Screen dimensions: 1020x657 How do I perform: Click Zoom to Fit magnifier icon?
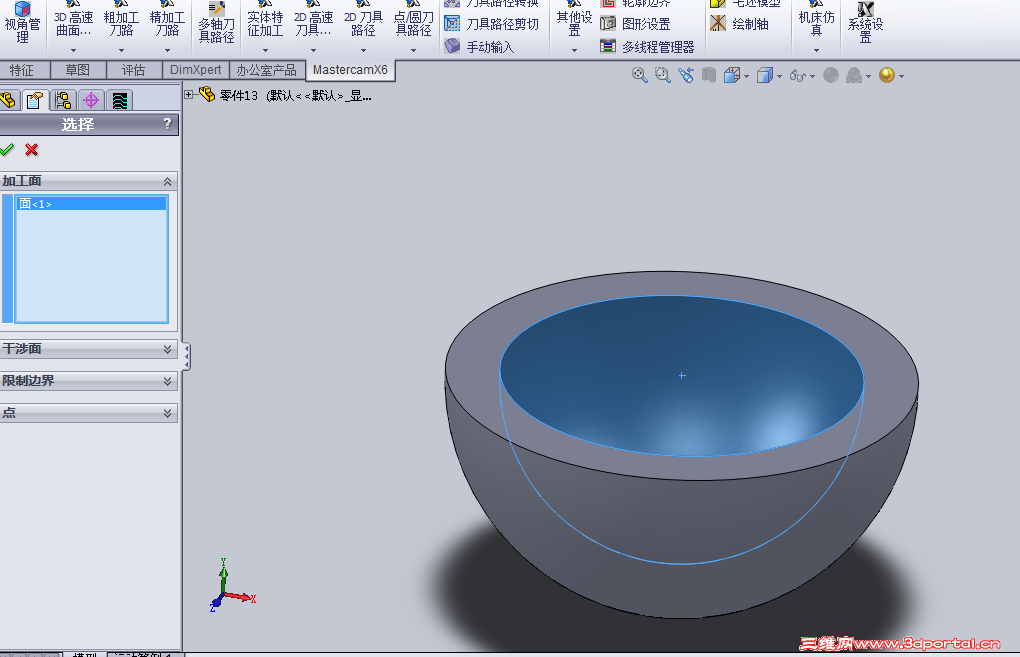(639, 75)
